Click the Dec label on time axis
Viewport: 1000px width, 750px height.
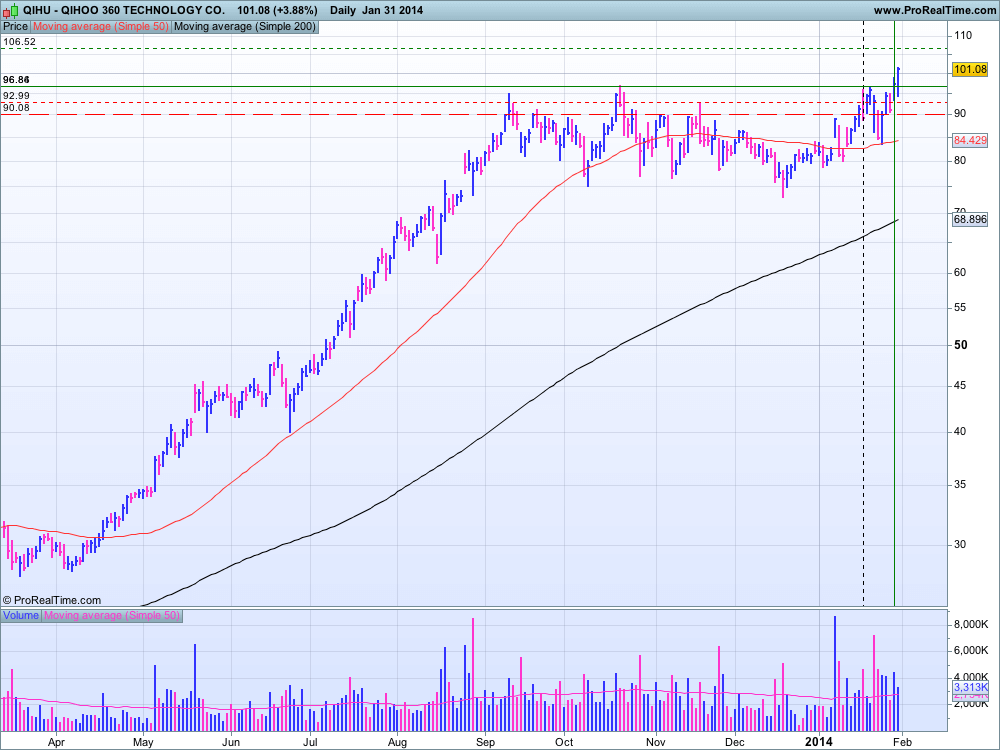[x=735, y=742]
